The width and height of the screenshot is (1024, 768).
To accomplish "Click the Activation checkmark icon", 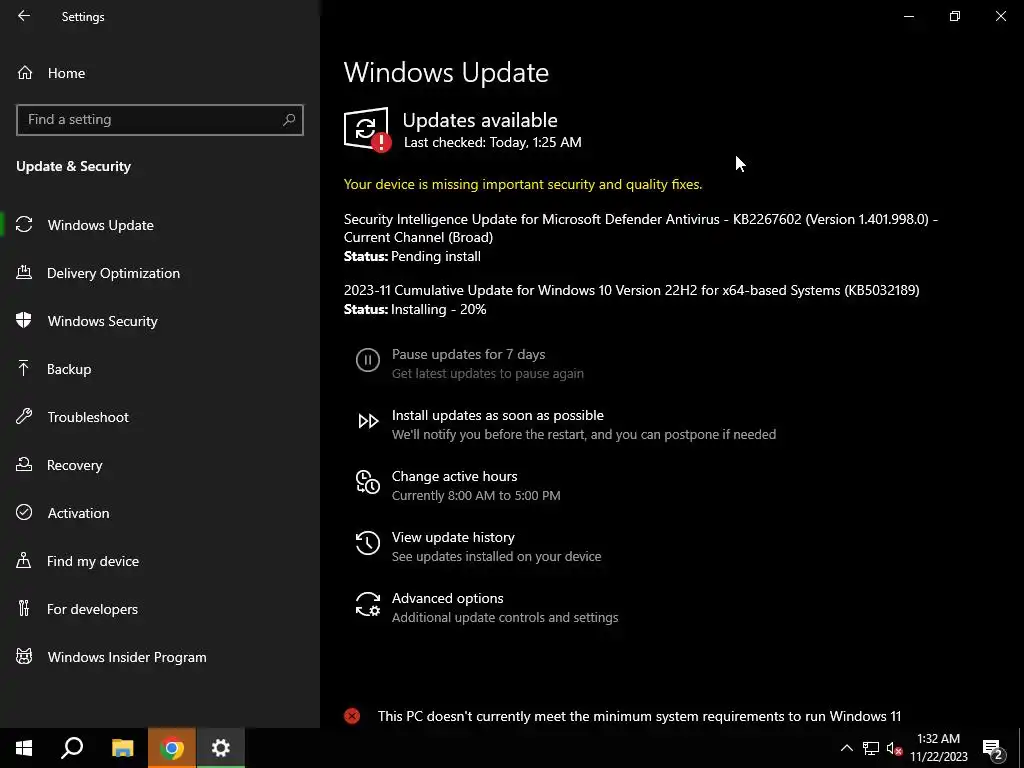I will pos(24,512).
